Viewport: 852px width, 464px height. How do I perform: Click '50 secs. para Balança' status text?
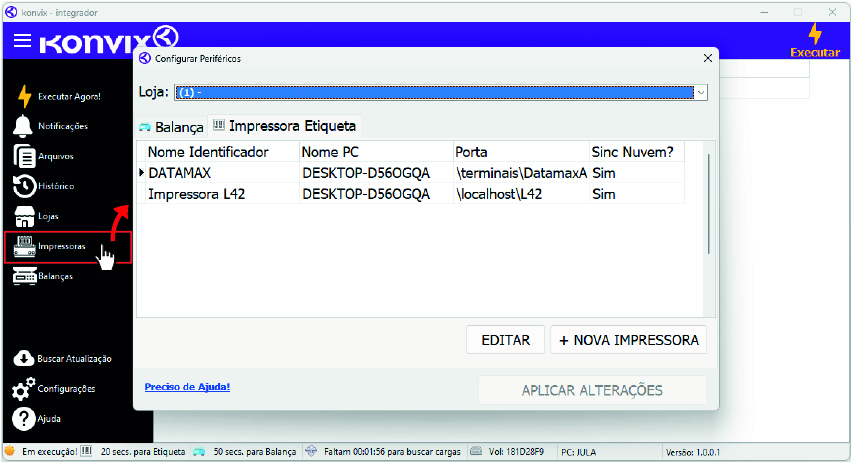click(x=255, y=452)
